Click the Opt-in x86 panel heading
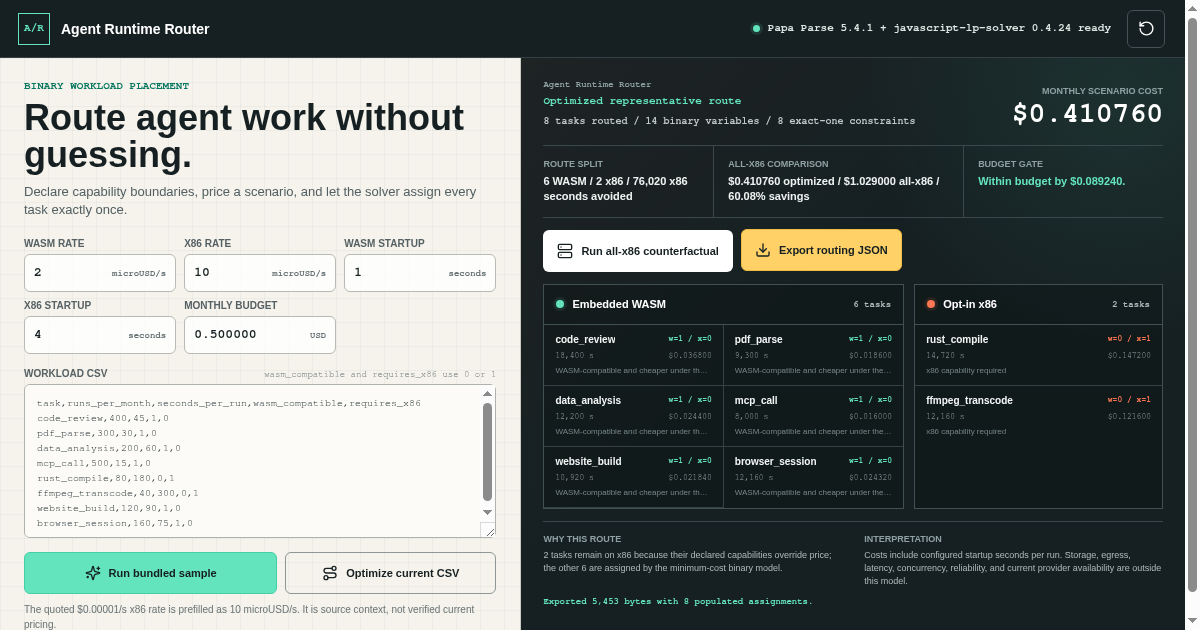Screen dimensions: 1200x630 [970, 304]
